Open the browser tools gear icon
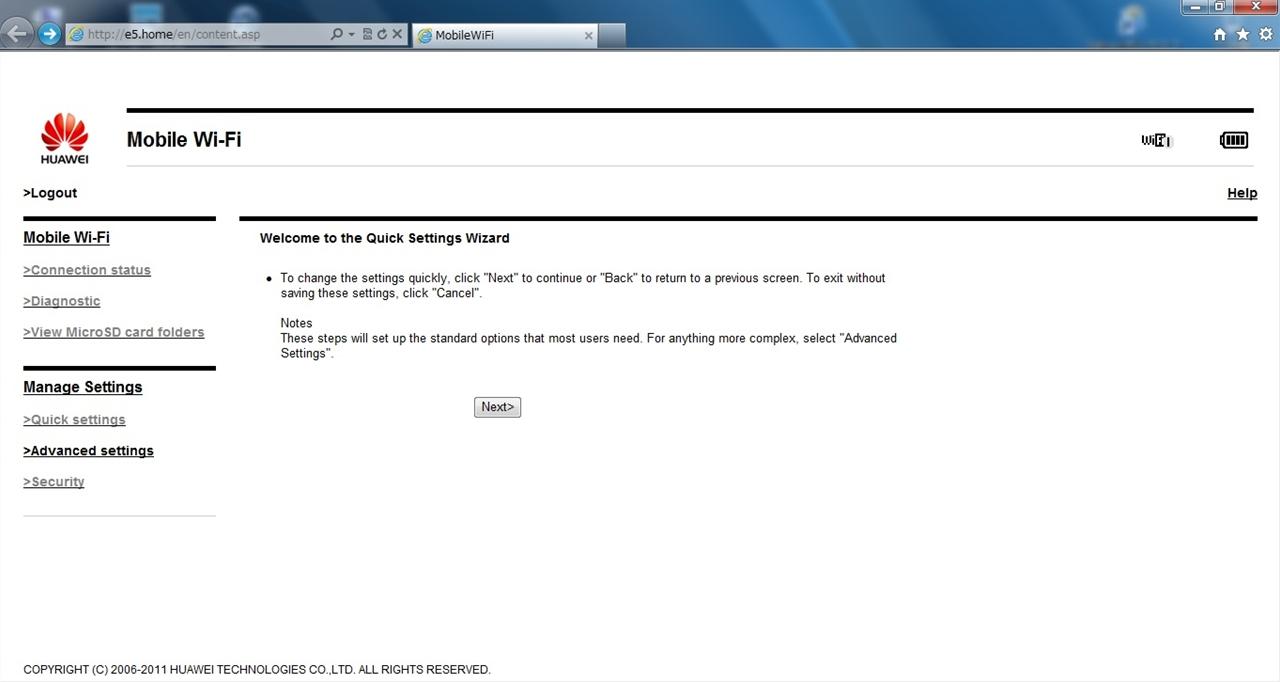 [x=1265, y=34]
